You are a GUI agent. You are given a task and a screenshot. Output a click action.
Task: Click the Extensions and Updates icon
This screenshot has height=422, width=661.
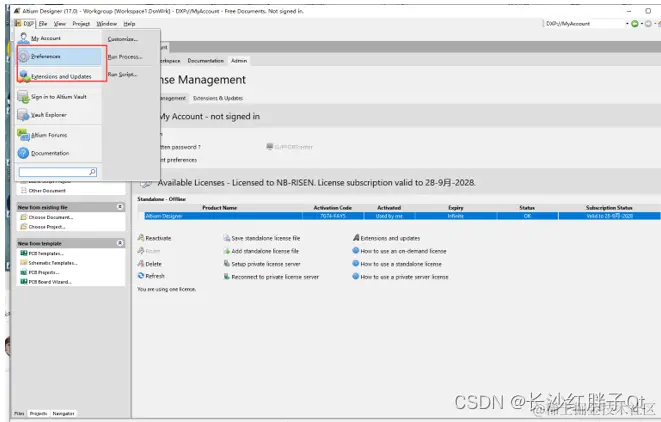point(24,76)
